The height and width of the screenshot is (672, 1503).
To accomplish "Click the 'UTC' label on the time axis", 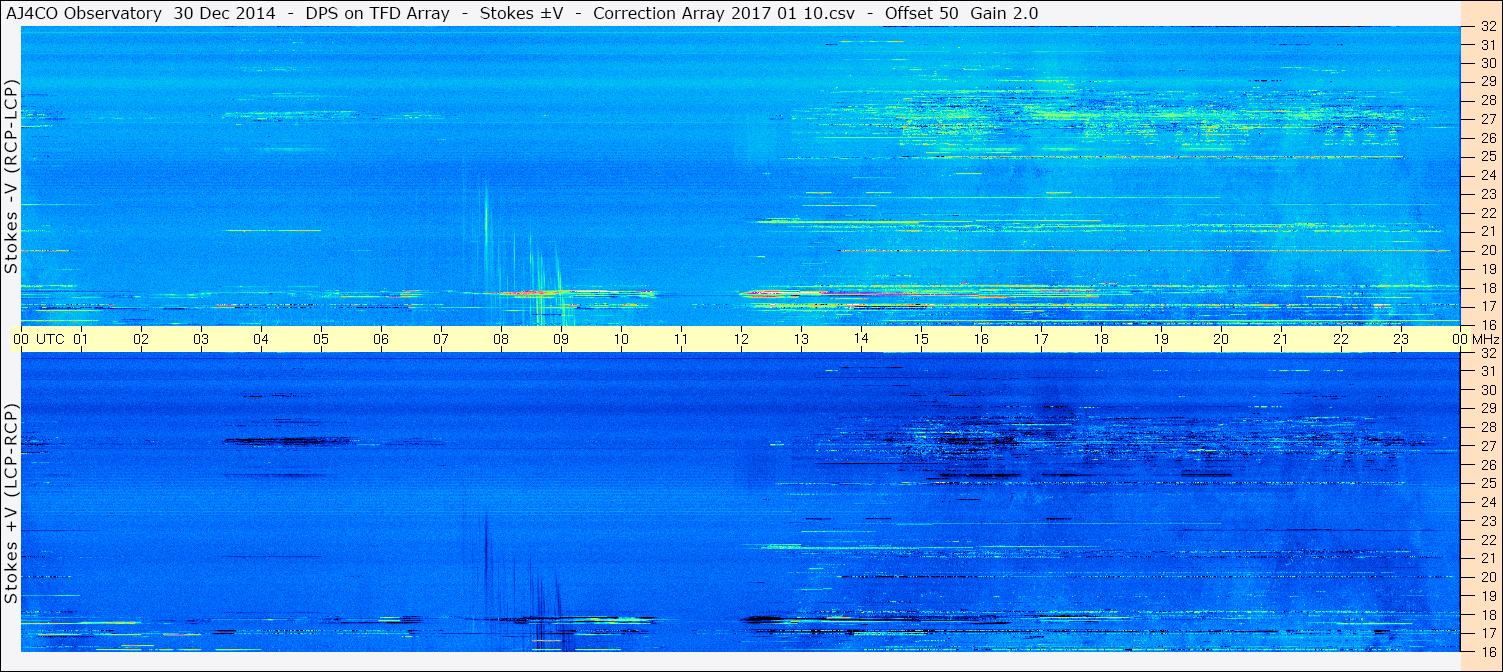I will pos(50,339).
